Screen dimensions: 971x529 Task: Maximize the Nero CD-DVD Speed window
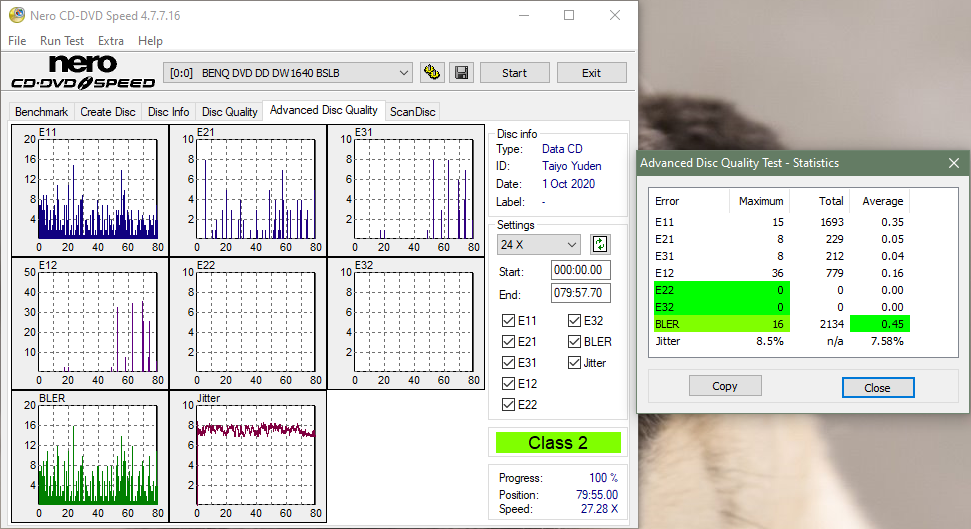point(569,15)
